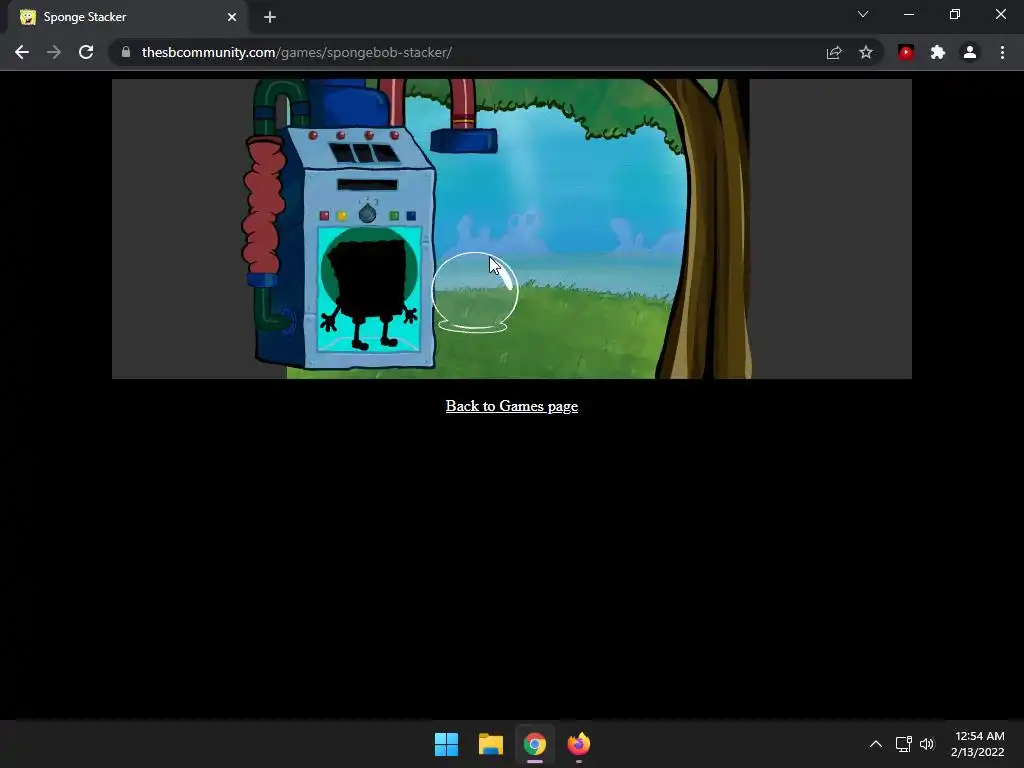The image size is (1024, 768).
Task: Open File Explorer from the taskbar
Action: pos(490,744)
